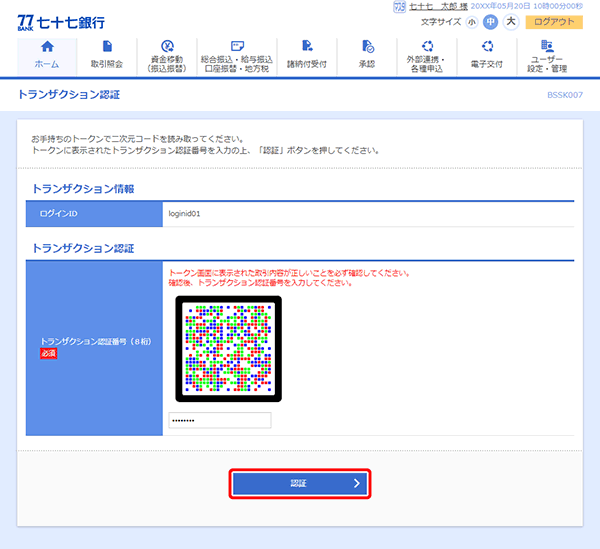
Task: Click the ログインID label cell
Action: (x=94, y=214)
